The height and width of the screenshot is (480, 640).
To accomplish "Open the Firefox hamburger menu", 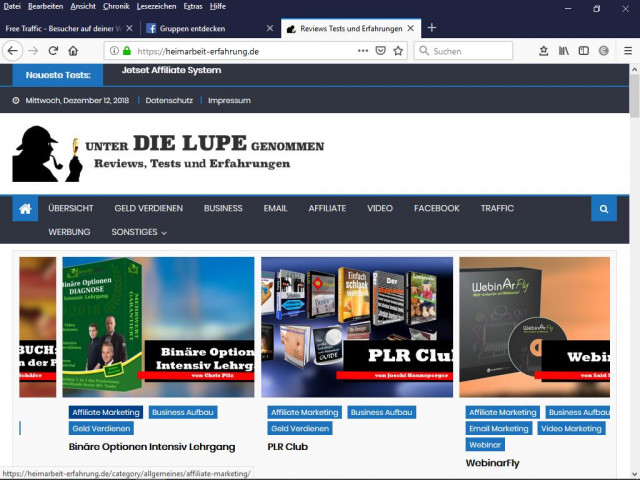I will point(626,51).
